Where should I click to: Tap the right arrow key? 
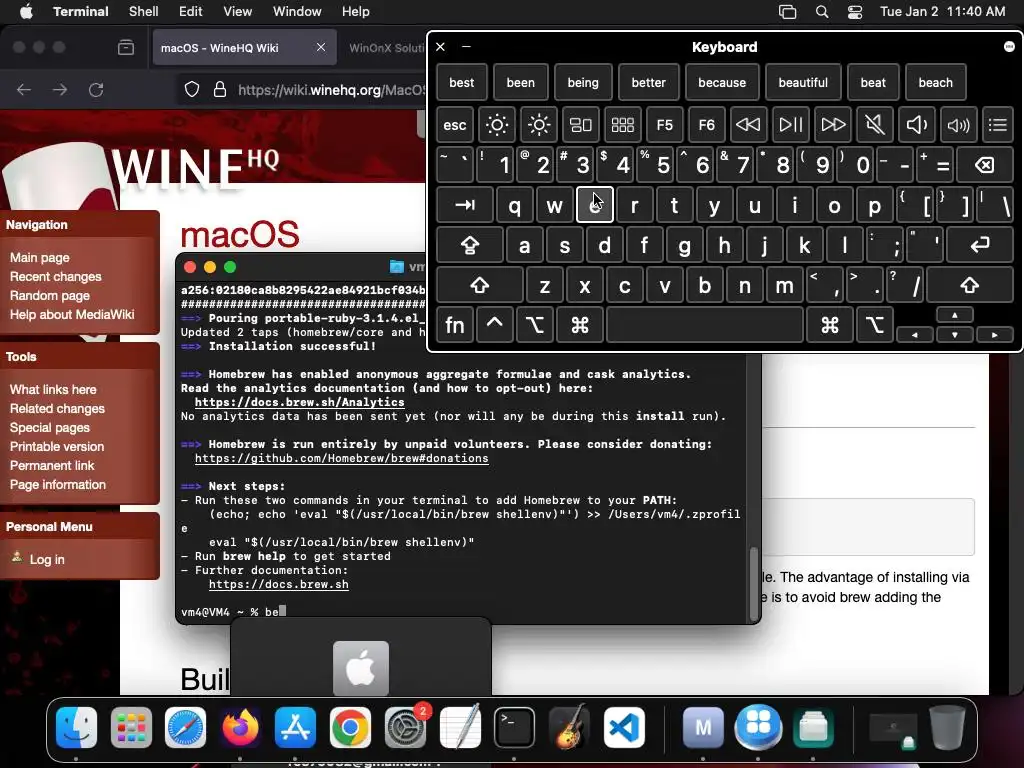click(995, 334)
